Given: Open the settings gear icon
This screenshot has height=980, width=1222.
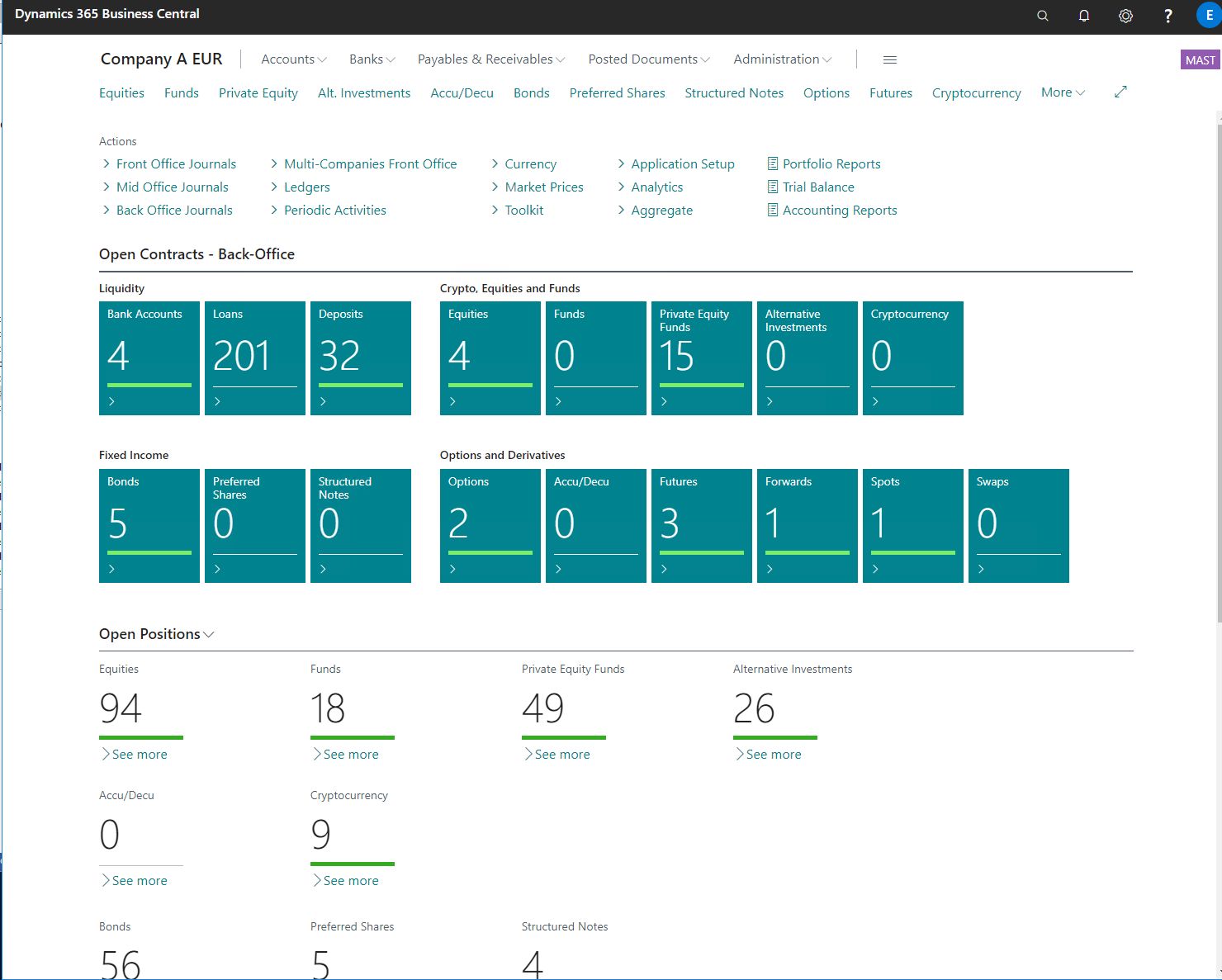Looking at the screenshot, I should click(1125, 16).
